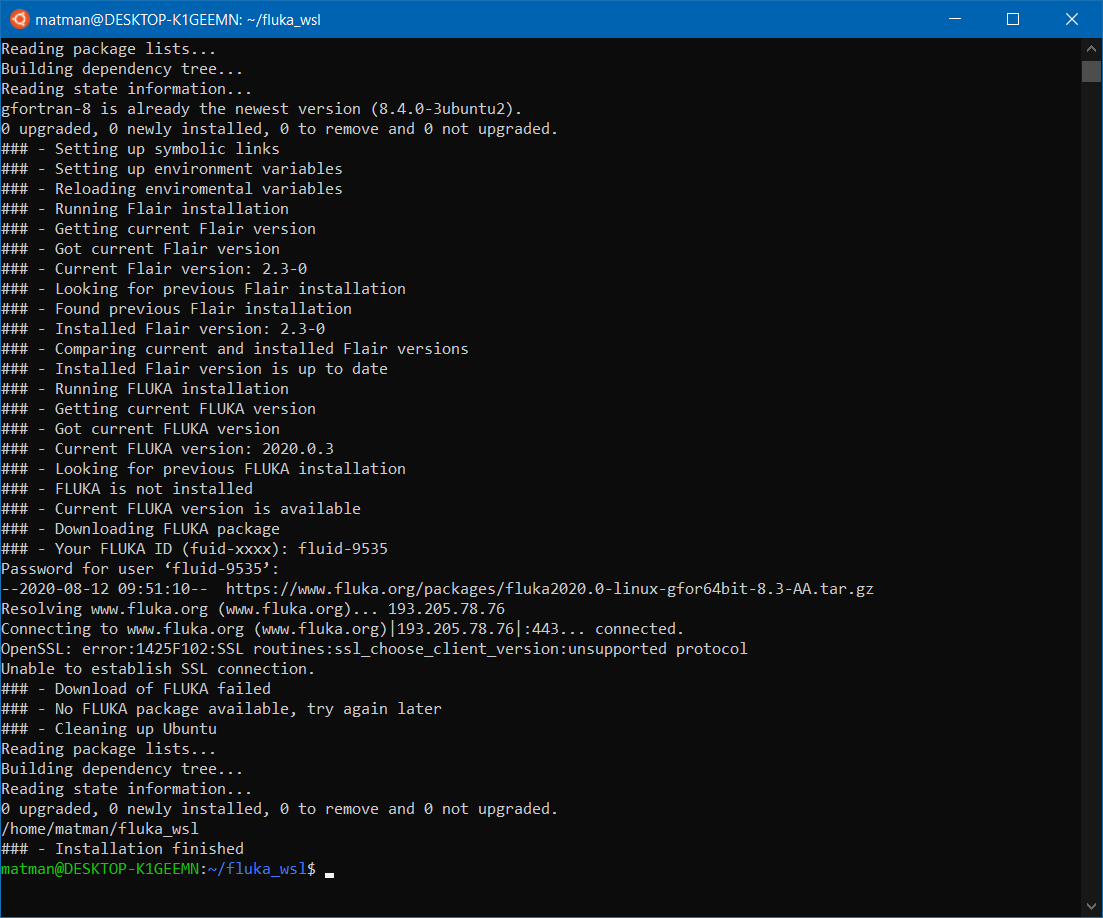Open the Ubuntu icon window menu
1103x918 pixels.
coord(19,19)
